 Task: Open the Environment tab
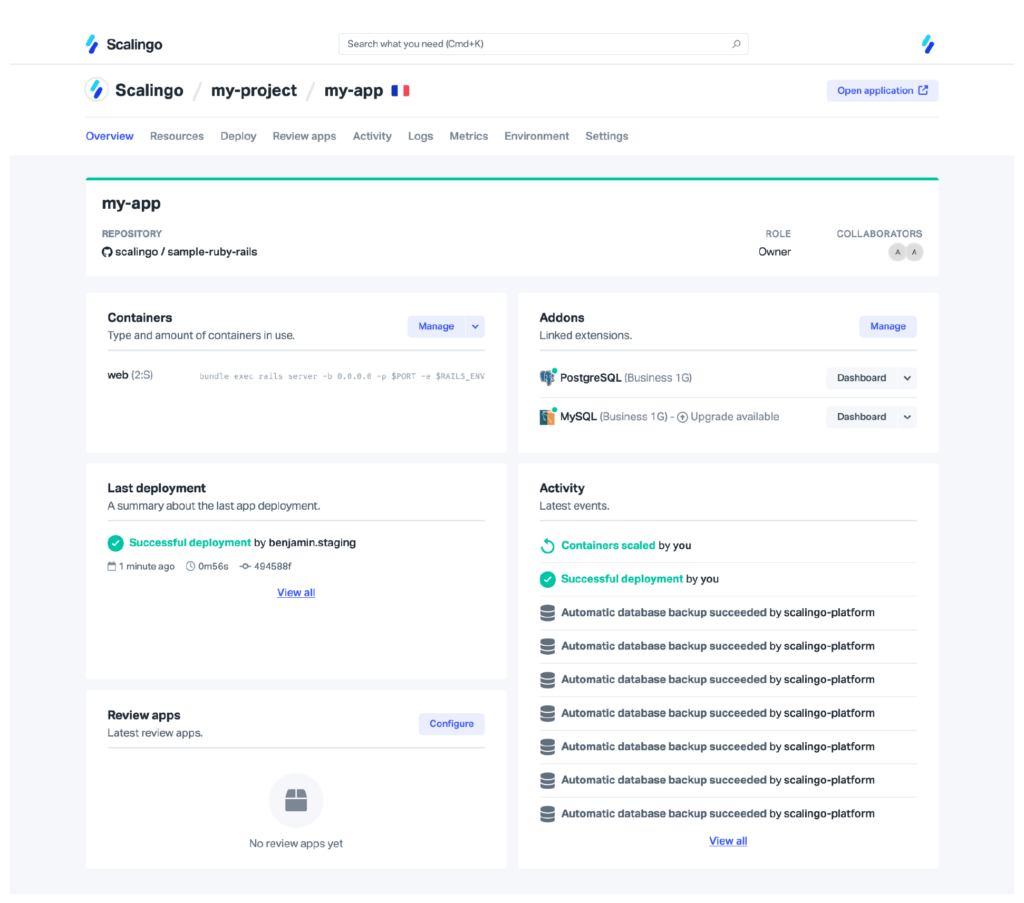[x=537, y=136]
